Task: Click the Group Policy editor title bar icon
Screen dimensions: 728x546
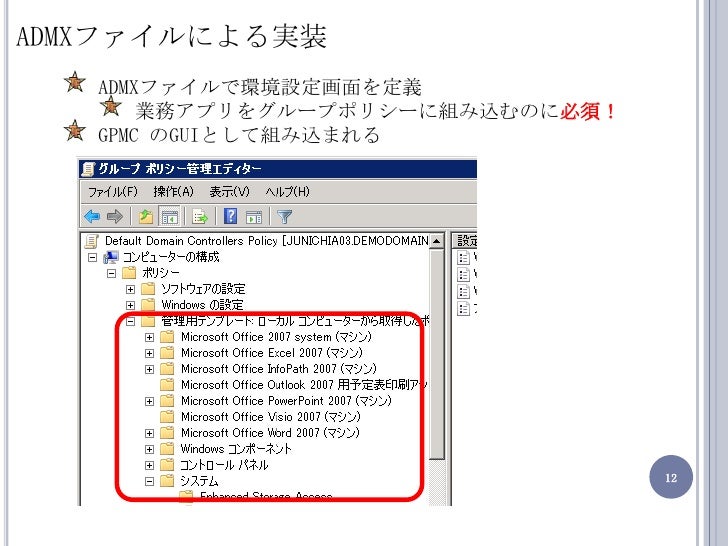Action: point(88,169)
